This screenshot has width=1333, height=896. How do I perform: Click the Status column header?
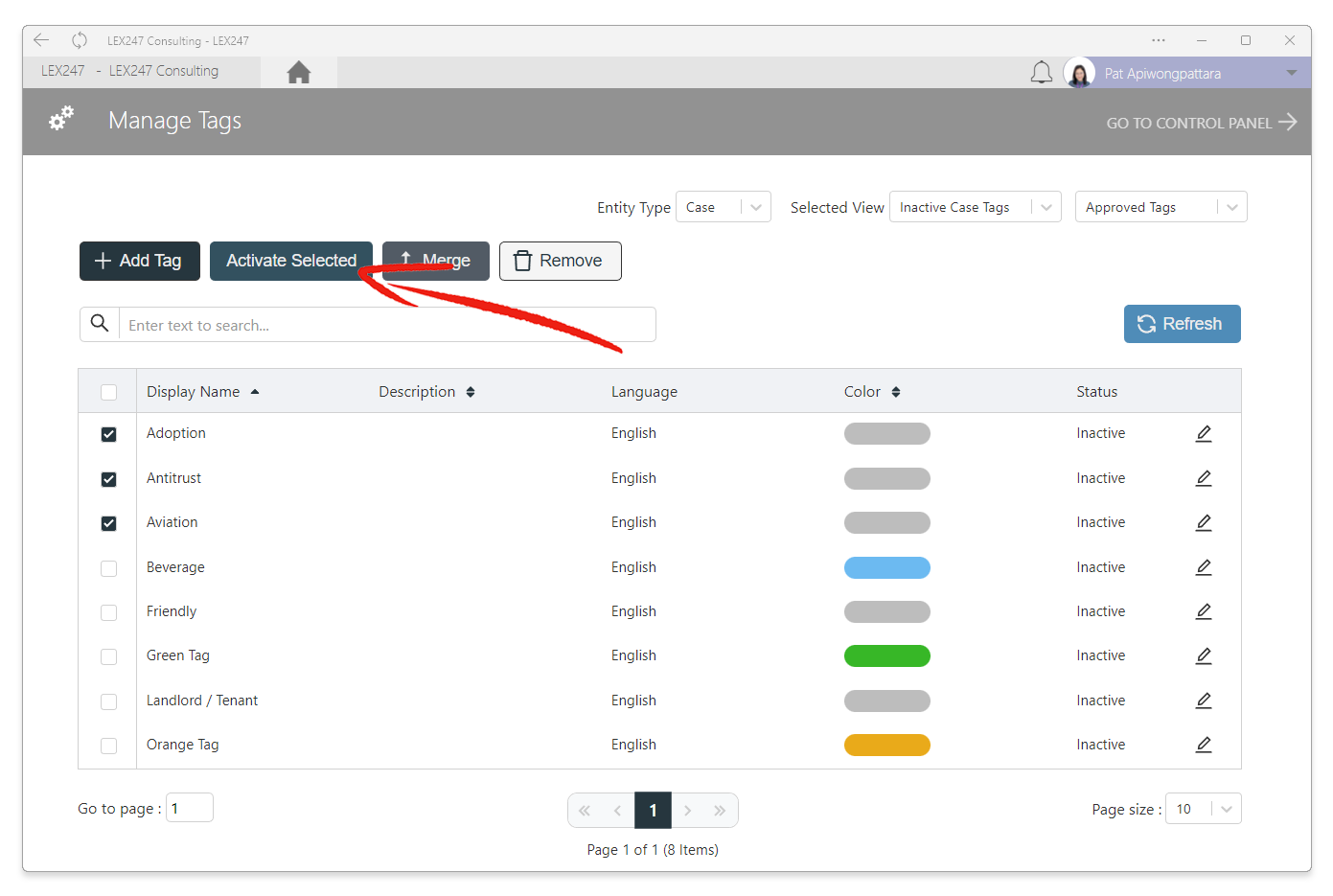tap(1097, 392)
